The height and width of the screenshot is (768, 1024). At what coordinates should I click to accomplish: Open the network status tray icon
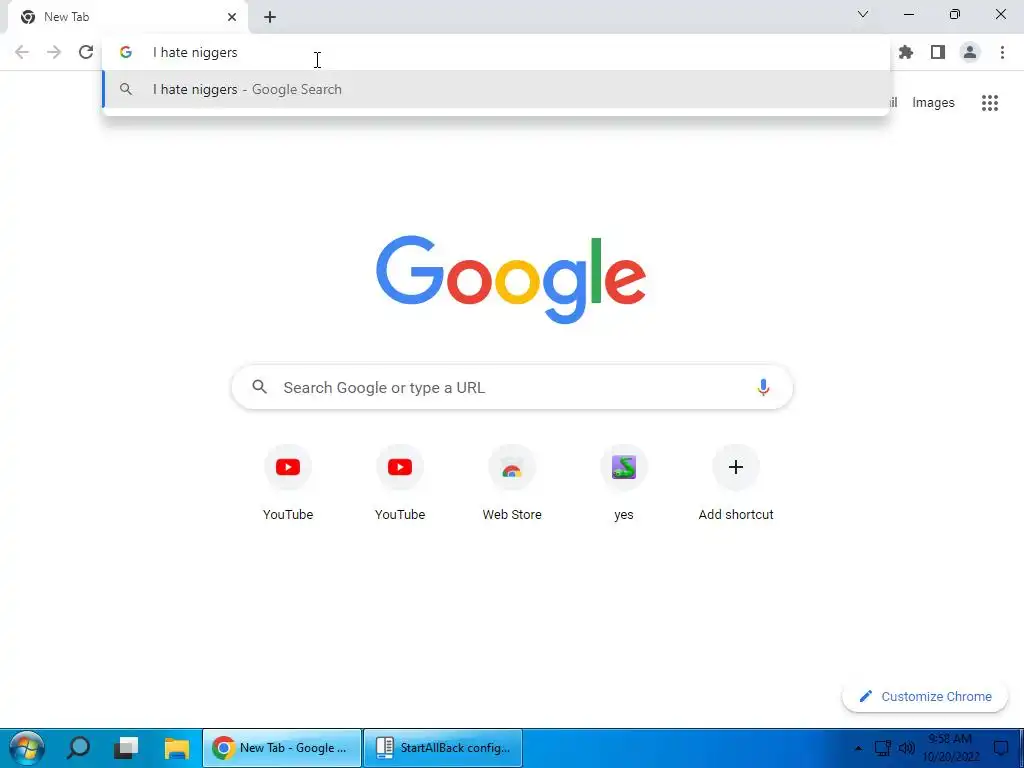pyautogui.click(x=883, y=748)
